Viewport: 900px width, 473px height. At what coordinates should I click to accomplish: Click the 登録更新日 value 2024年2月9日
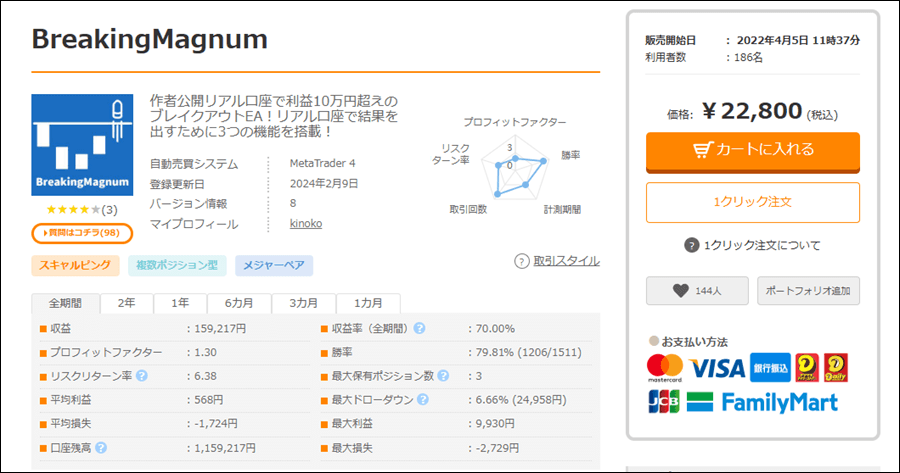click(x=324, y=184)
